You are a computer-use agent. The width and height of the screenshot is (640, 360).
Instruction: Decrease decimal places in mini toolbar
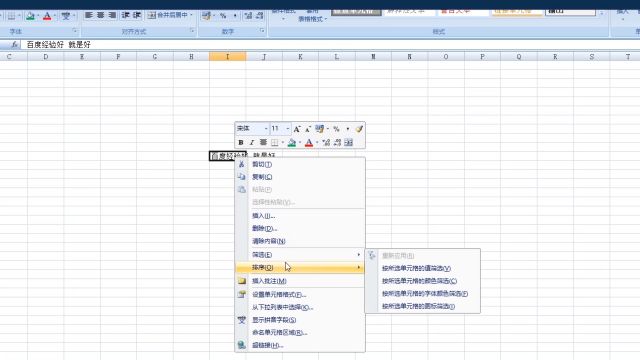(x=338, y=142)
